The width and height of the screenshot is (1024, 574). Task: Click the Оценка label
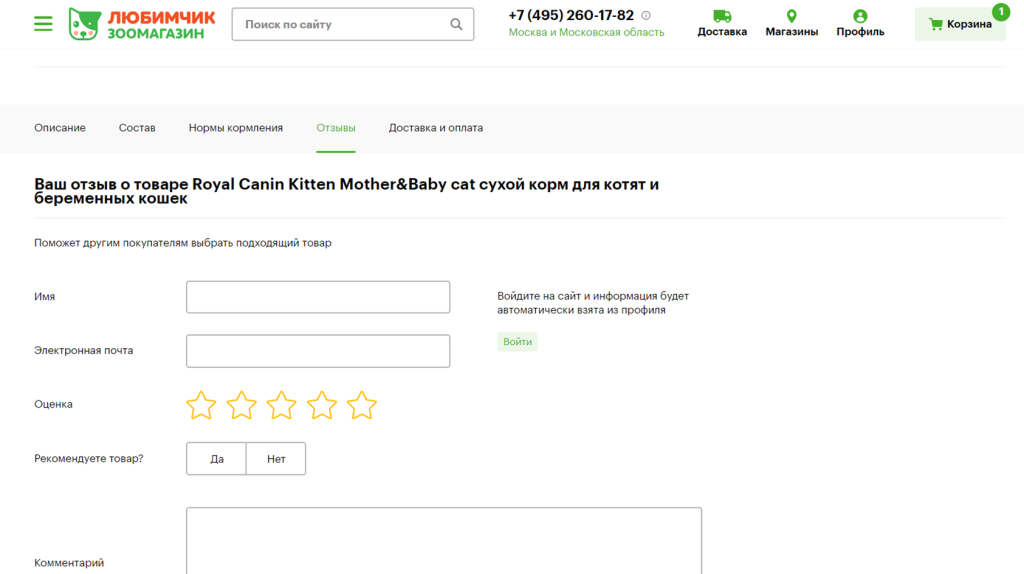coord(54,404)
